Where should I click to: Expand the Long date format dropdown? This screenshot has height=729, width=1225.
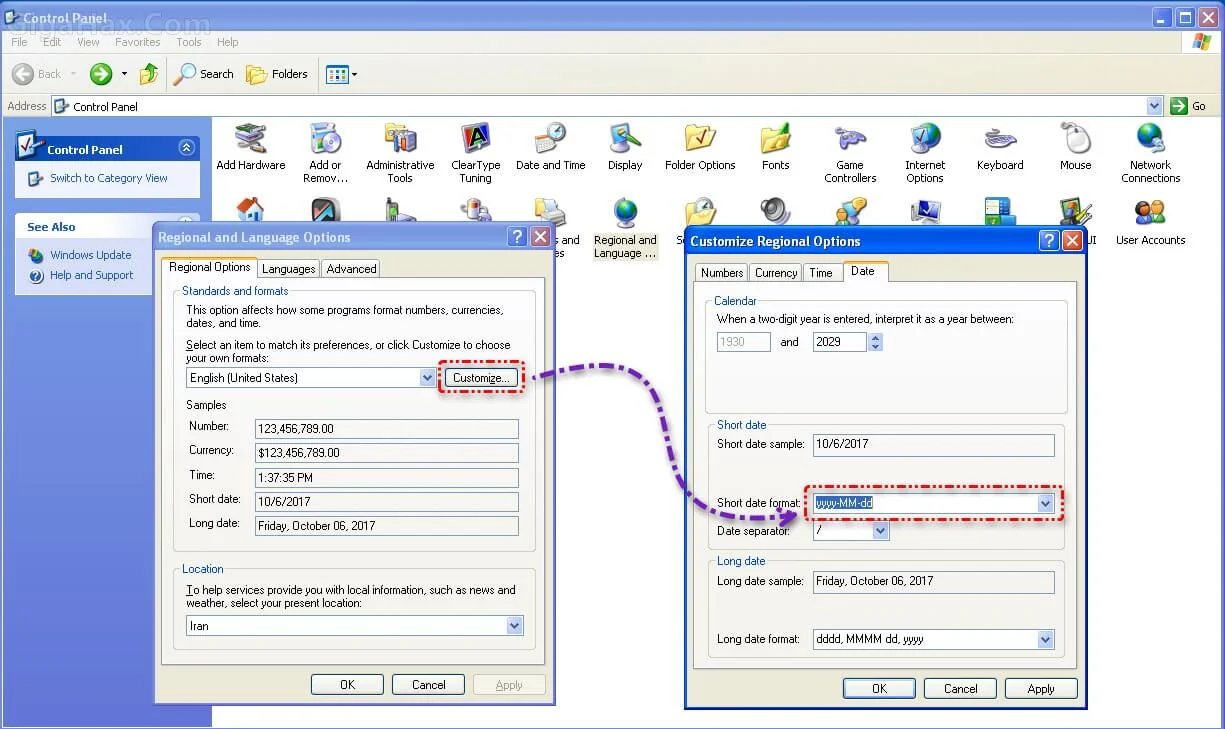pos(1045,639)
